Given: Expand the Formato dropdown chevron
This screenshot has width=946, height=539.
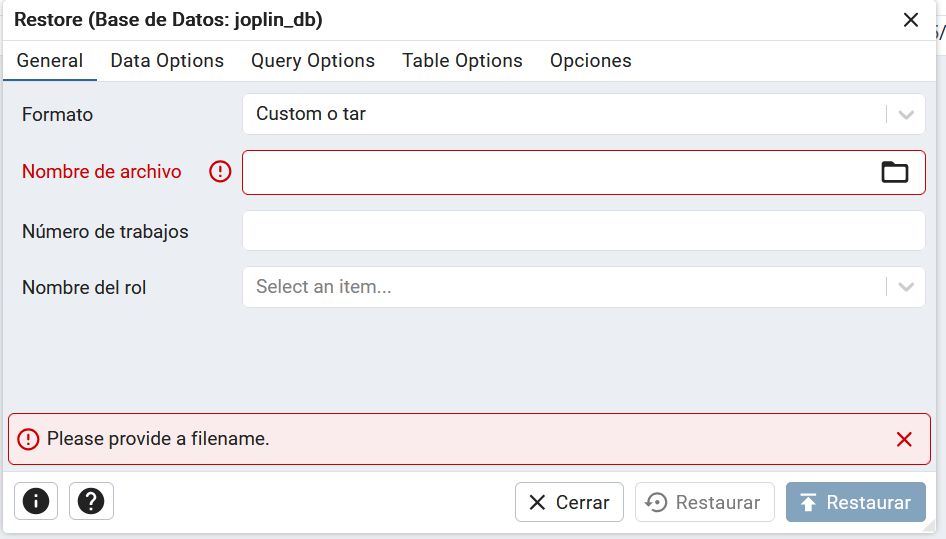Looking at the screenshot, I should (x=906, y=114).
